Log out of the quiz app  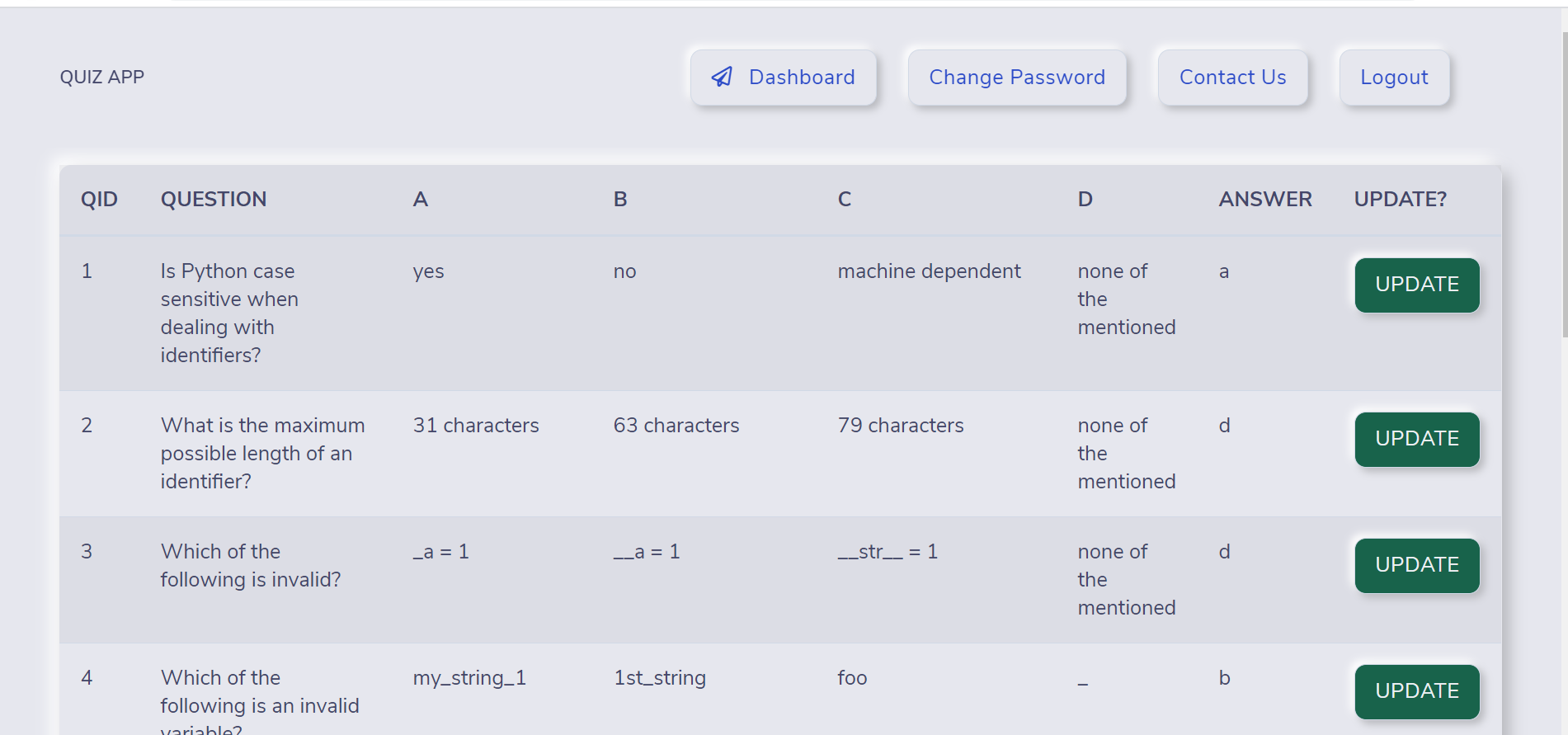1393,78
